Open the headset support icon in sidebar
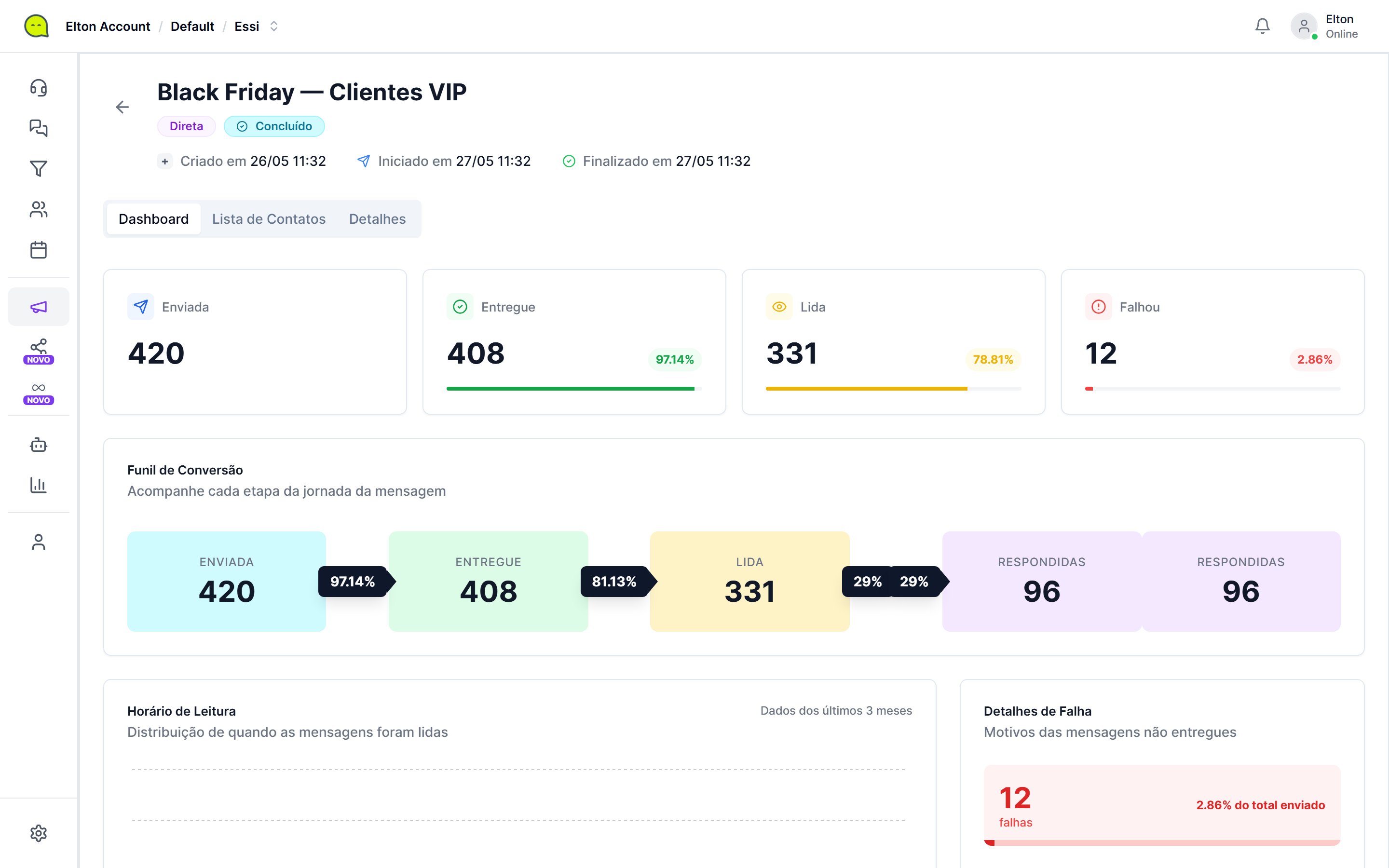Screen dimensions: 1389x868 click(x=39, y=87)
